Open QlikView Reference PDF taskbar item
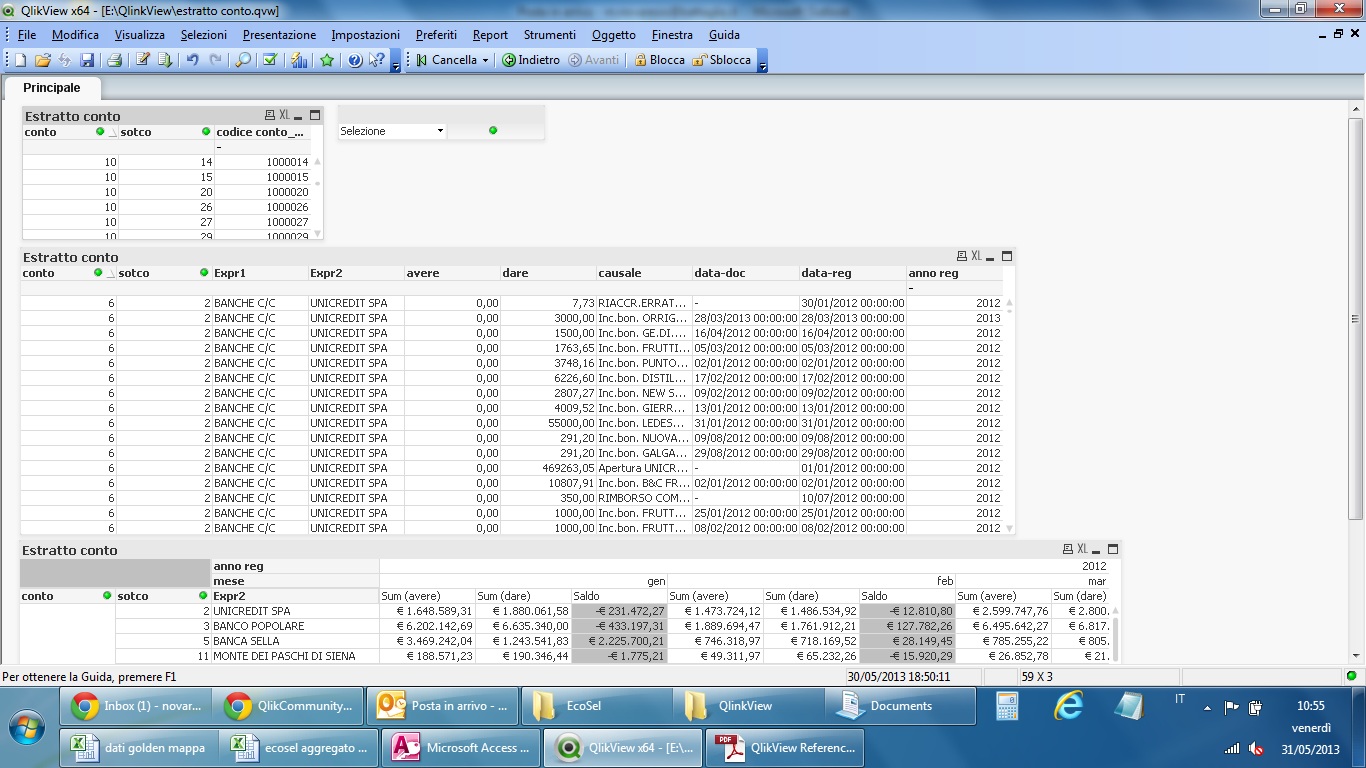 click(x=785, y=748)
